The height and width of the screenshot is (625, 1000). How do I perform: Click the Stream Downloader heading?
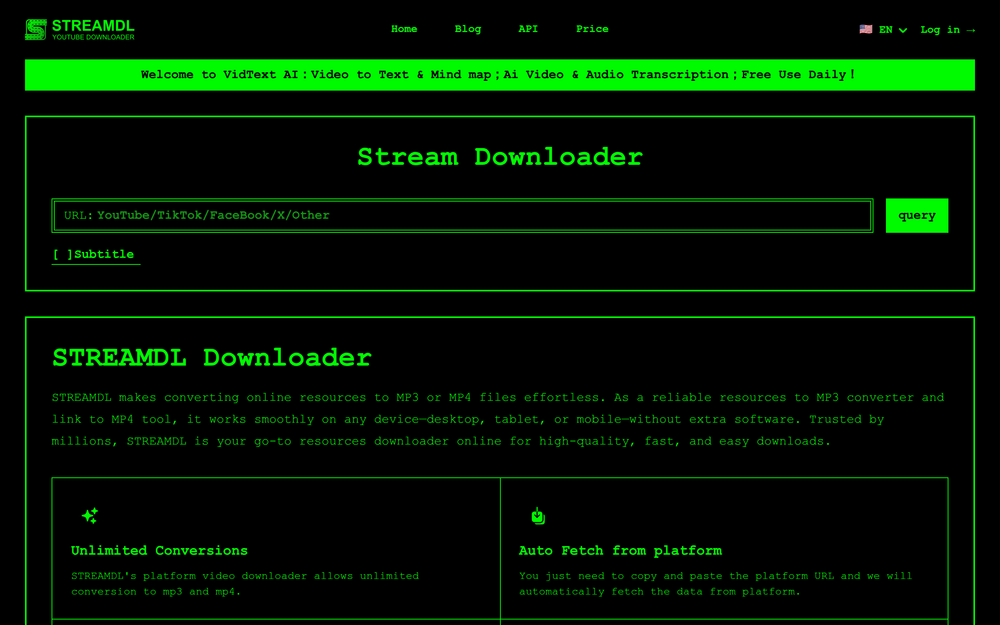click(x=500, y=157)
